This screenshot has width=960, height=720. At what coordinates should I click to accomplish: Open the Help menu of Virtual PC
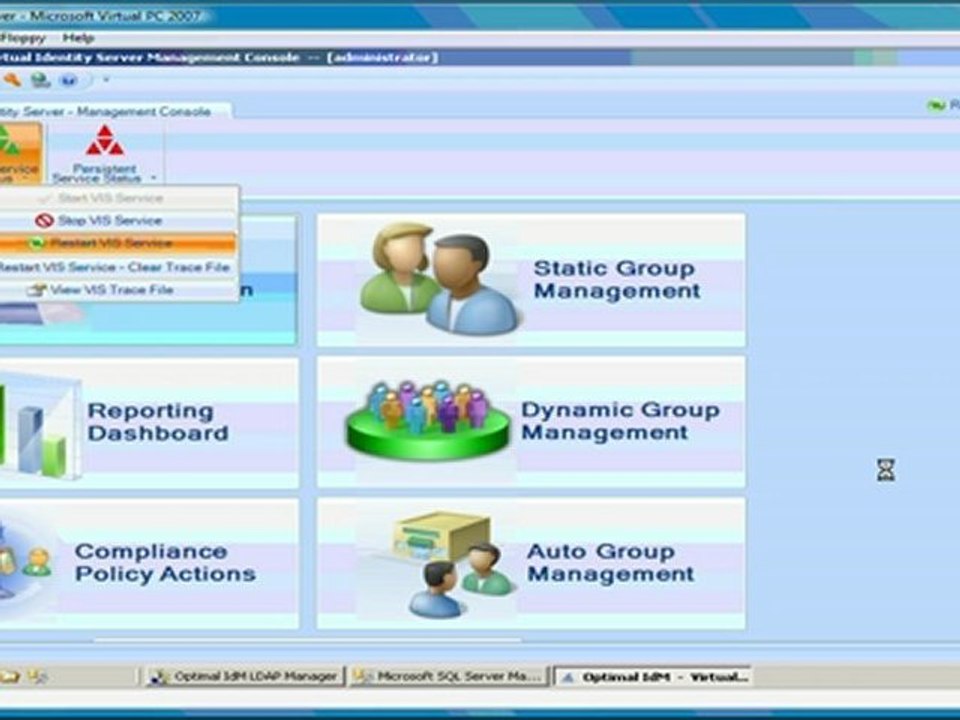click(x=78, y=38)
